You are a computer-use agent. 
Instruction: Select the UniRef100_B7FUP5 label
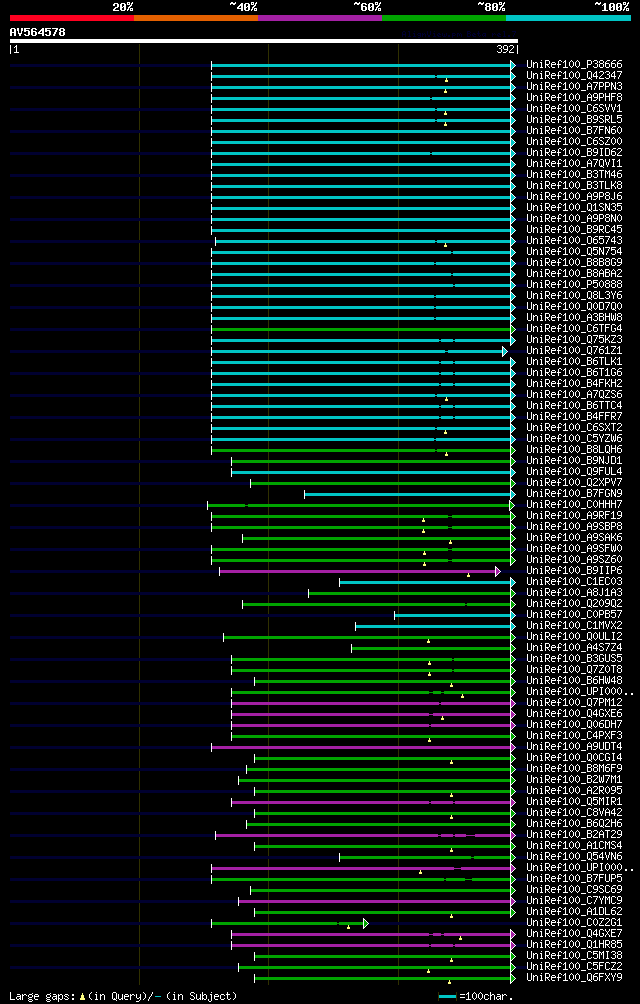pos(574,878)
